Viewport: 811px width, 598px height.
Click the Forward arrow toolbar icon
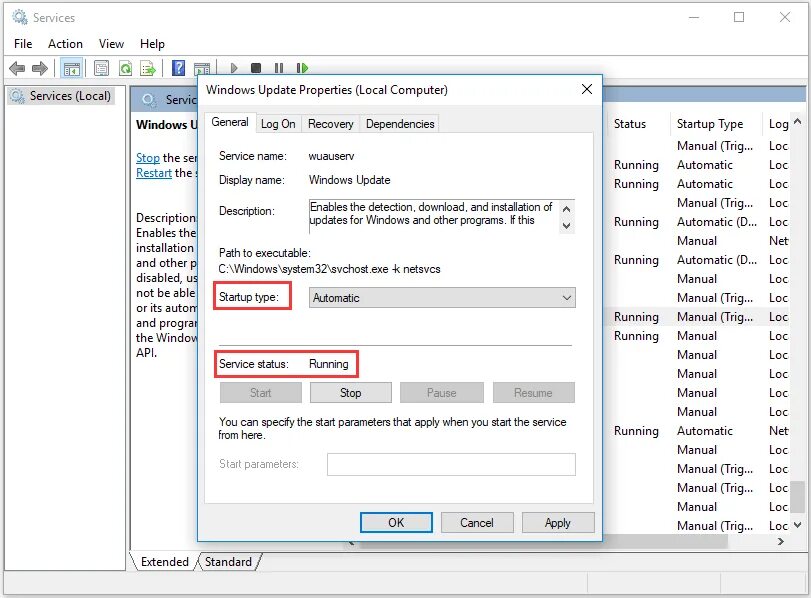point(40,68)
